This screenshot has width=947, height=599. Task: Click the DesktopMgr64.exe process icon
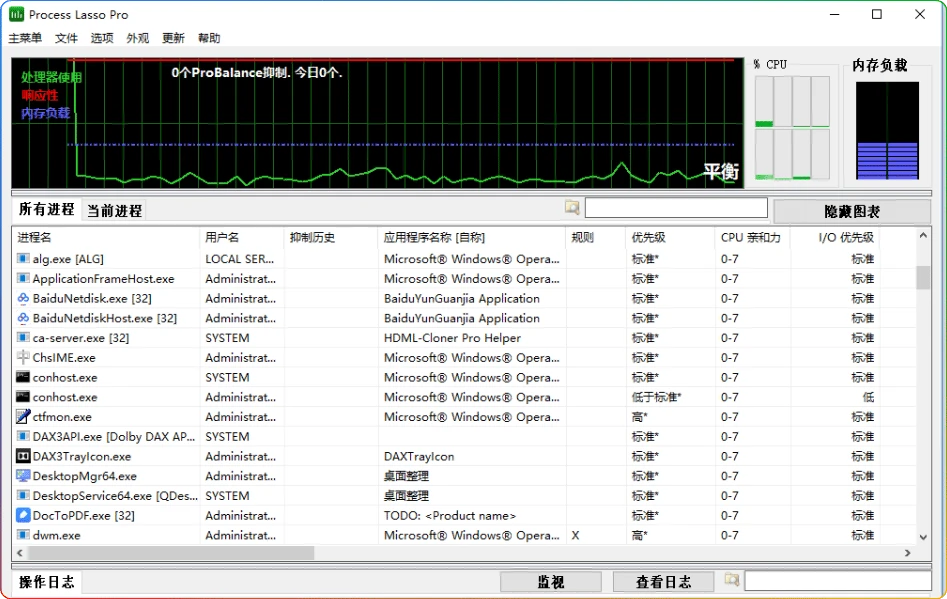(21, 476)
